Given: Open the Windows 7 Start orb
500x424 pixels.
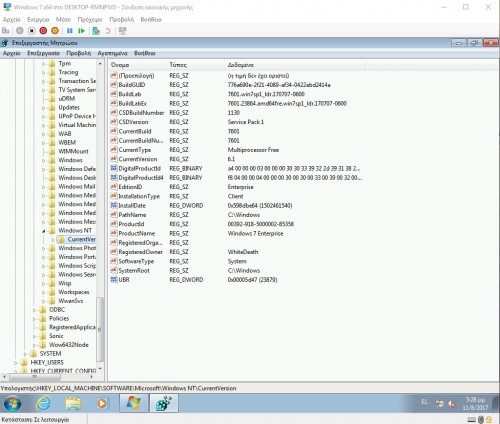Looking at the screenshot, I should (x=13, y=403).
